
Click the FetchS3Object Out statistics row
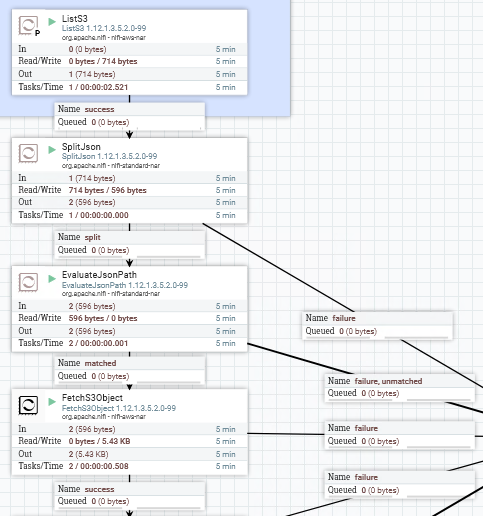point(130,454)
